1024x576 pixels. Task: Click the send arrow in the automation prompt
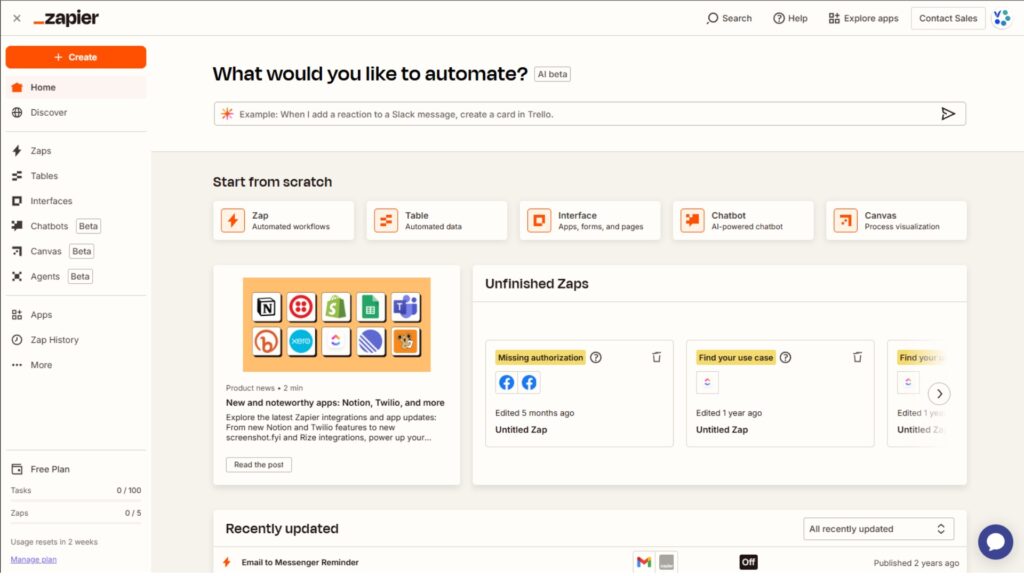[947, 114]
